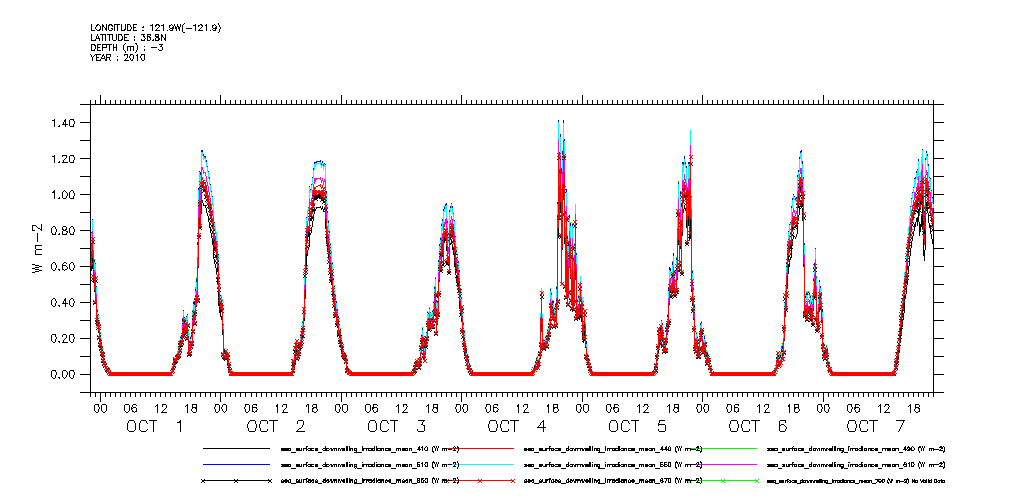Click the plain black legend line sample for 410

click(x=236, y=448)
